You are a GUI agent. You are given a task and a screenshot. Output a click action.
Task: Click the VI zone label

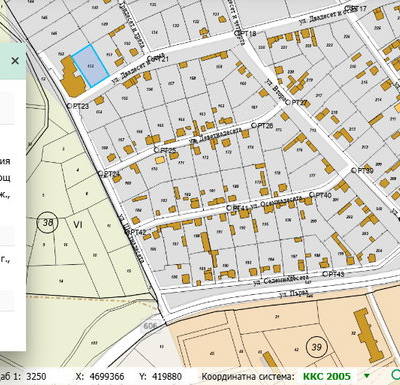click(x=78, y=225)
